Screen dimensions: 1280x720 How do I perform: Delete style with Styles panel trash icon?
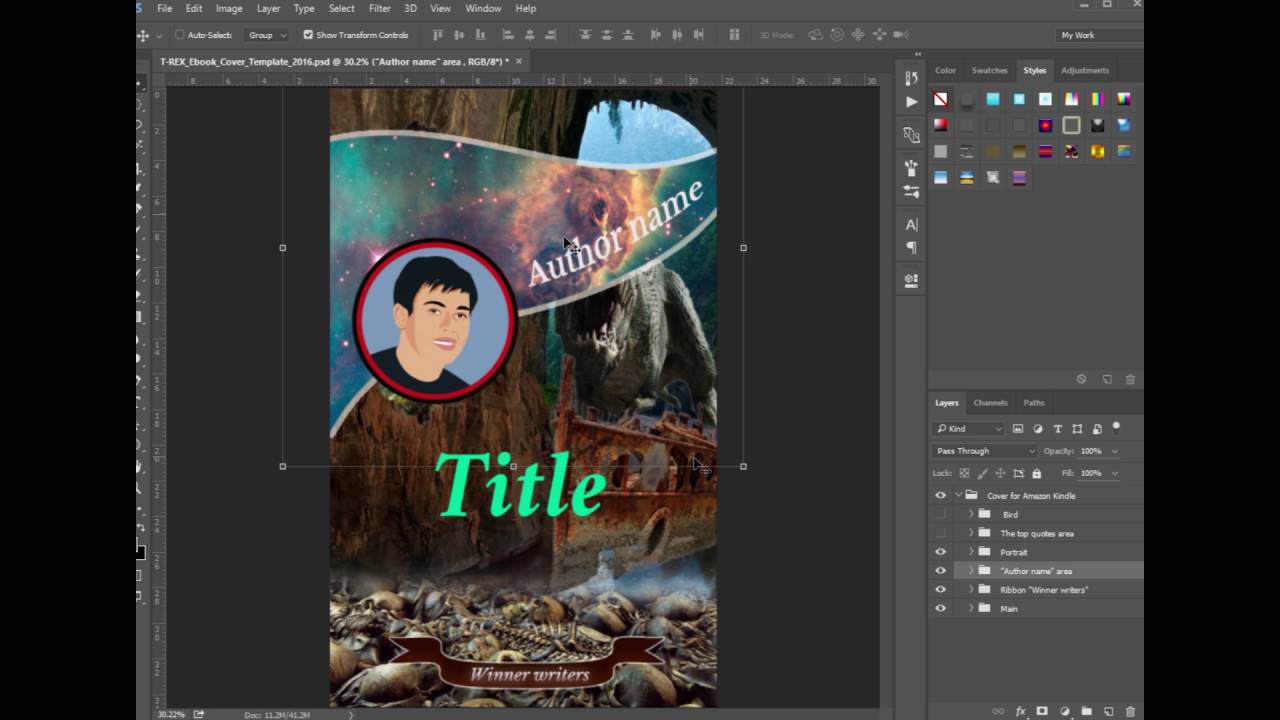click(x=1130, y=380)
